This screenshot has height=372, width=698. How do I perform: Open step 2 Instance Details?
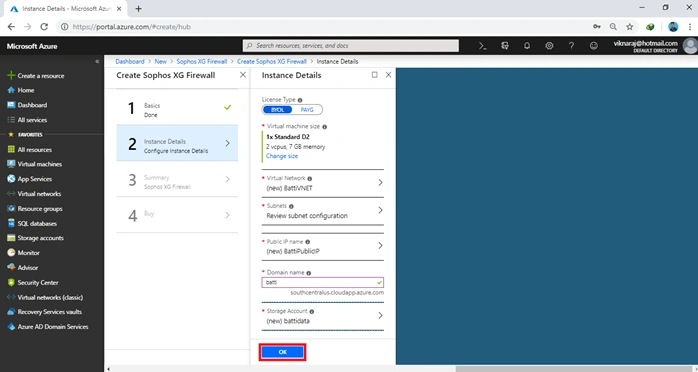pos(177,143)
